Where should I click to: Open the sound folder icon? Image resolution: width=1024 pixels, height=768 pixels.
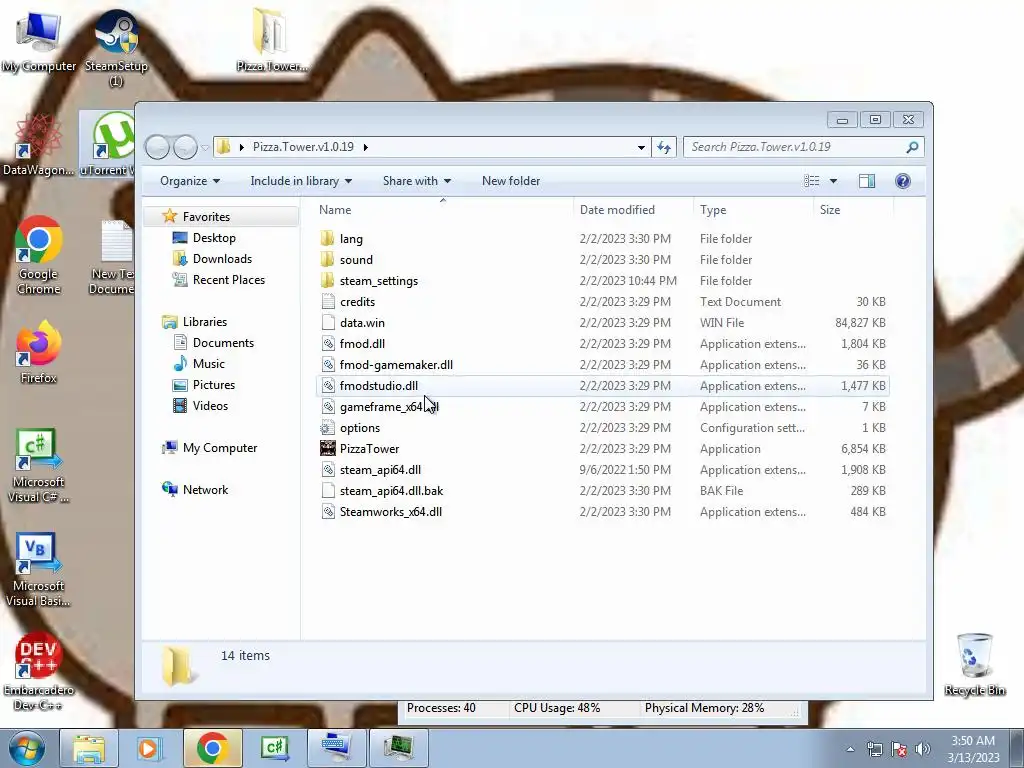tap(328, 259)
